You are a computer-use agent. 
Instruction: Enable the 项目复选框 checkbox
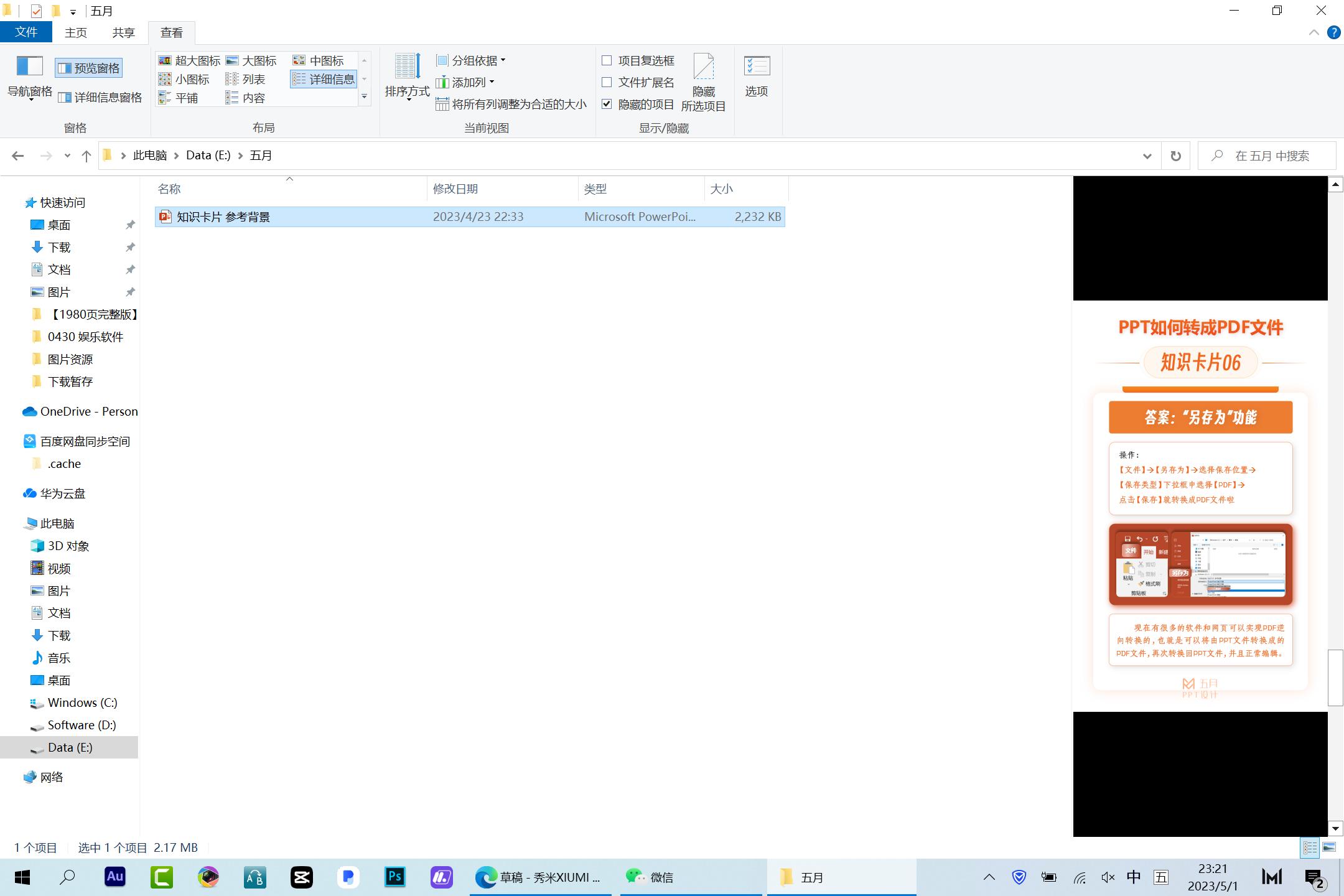click(x=607, y=60)
